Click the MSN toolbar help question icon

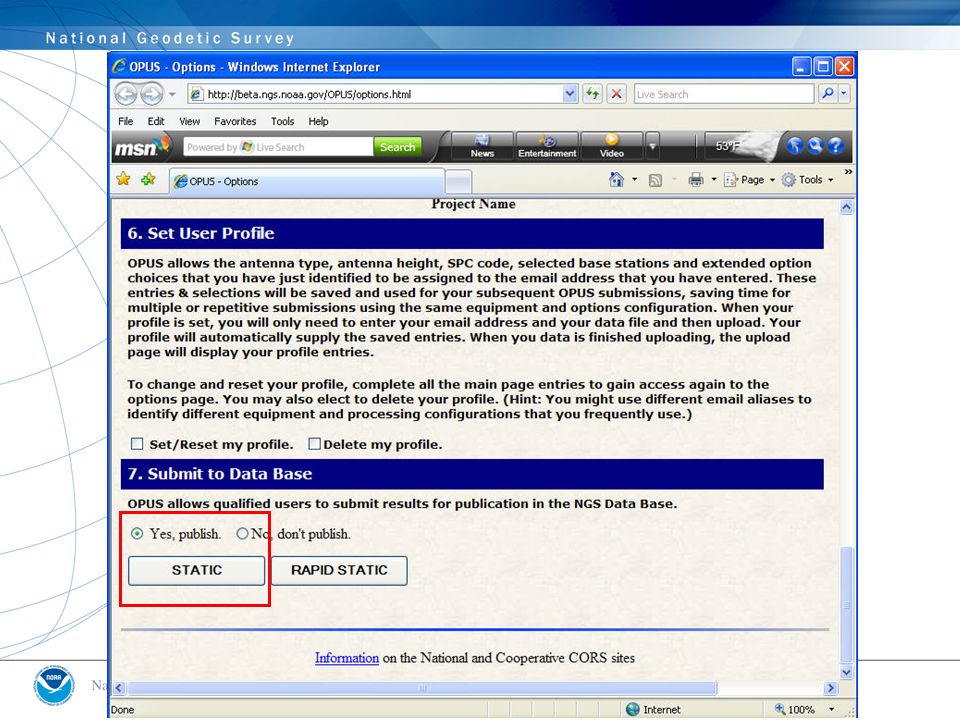835,146
